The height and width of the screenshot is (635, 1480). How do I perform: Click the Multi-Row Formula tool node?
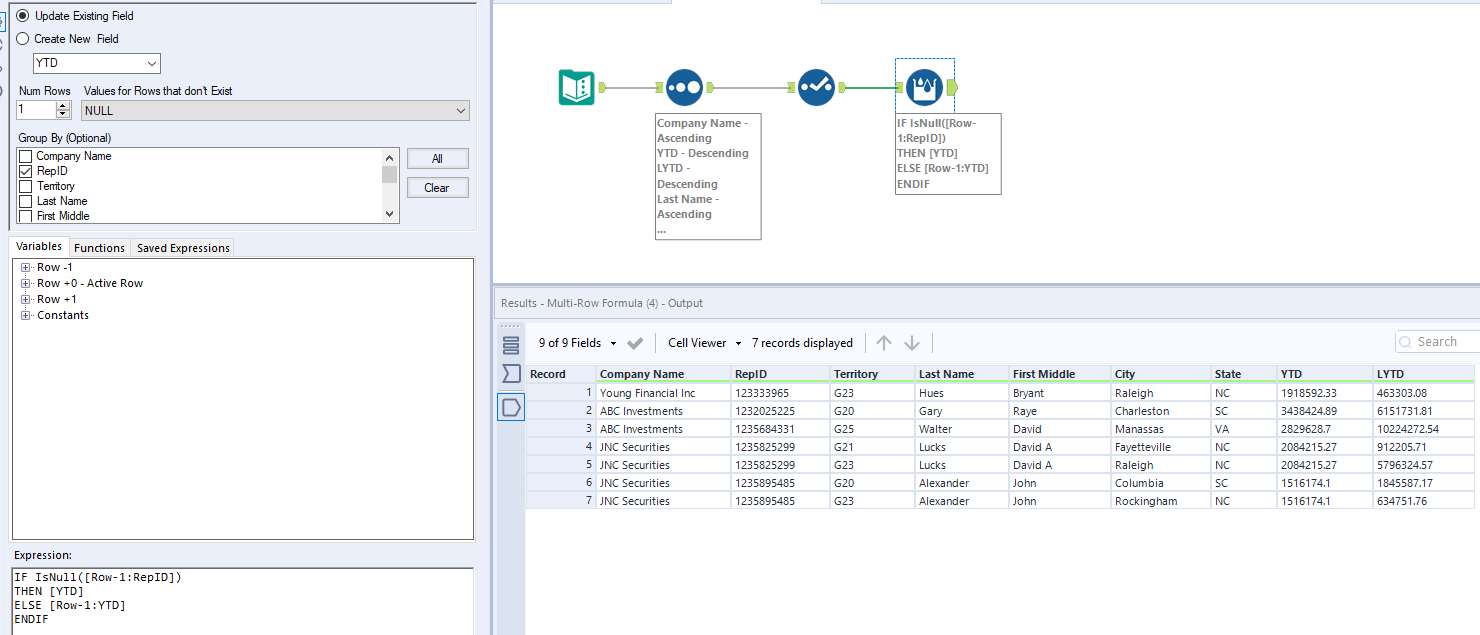(x=925, y=88)
